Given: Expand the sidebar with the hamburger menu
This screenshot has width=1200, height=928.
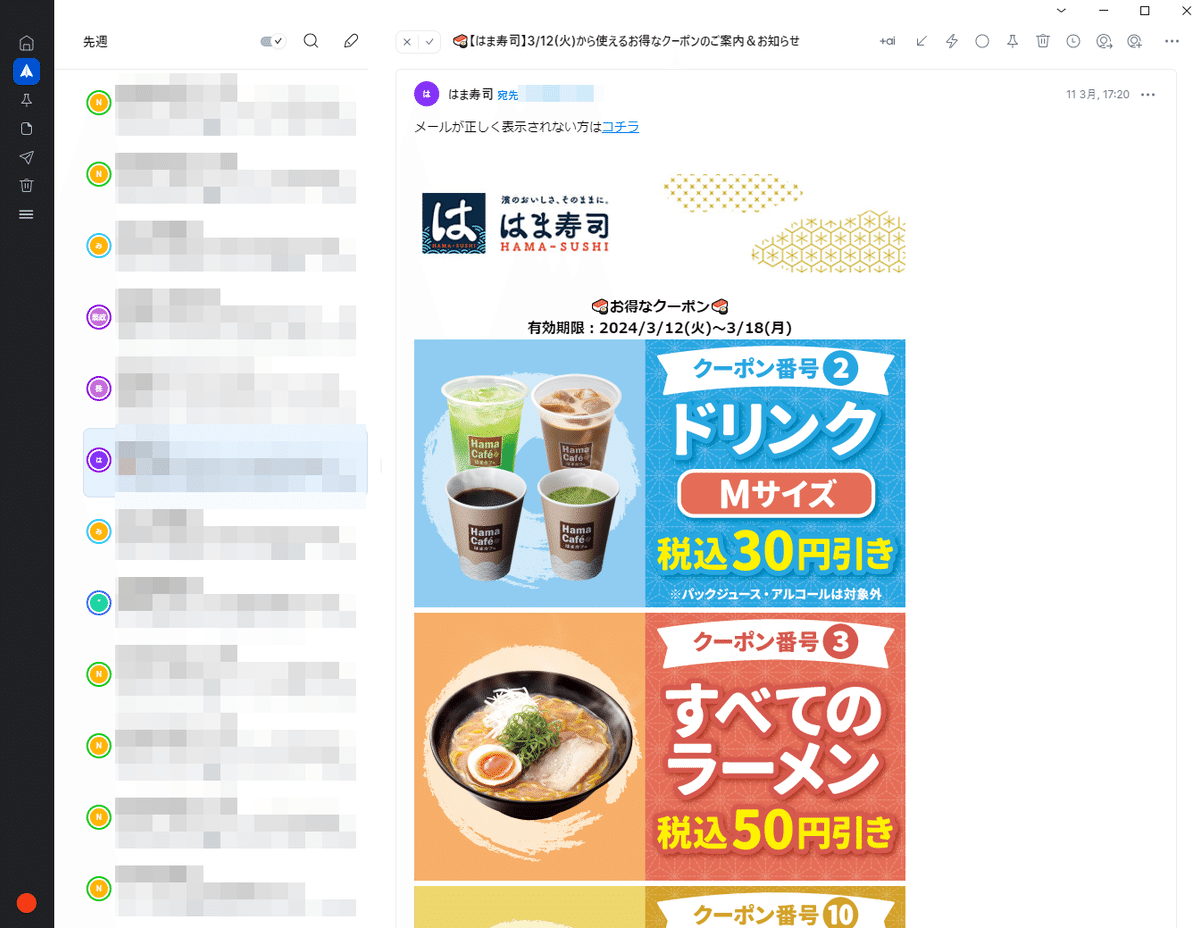Looking at the screenshot, I should [27, 214].
